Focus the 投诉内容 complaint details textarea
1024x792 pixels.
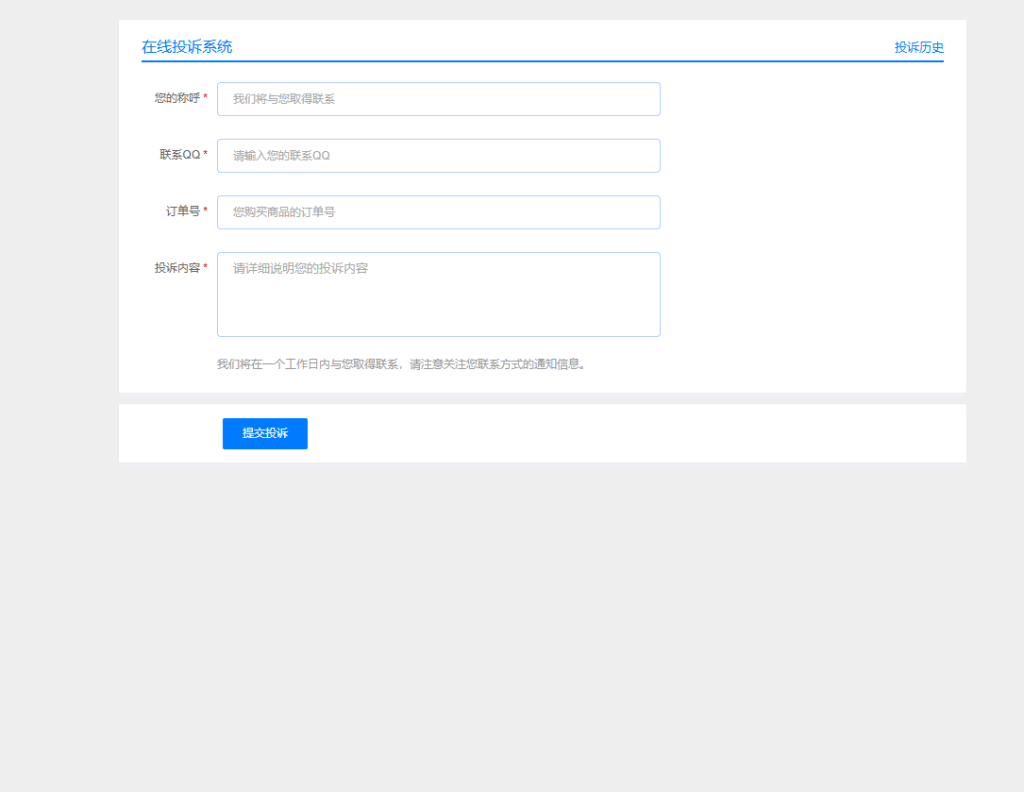[438, 294]
